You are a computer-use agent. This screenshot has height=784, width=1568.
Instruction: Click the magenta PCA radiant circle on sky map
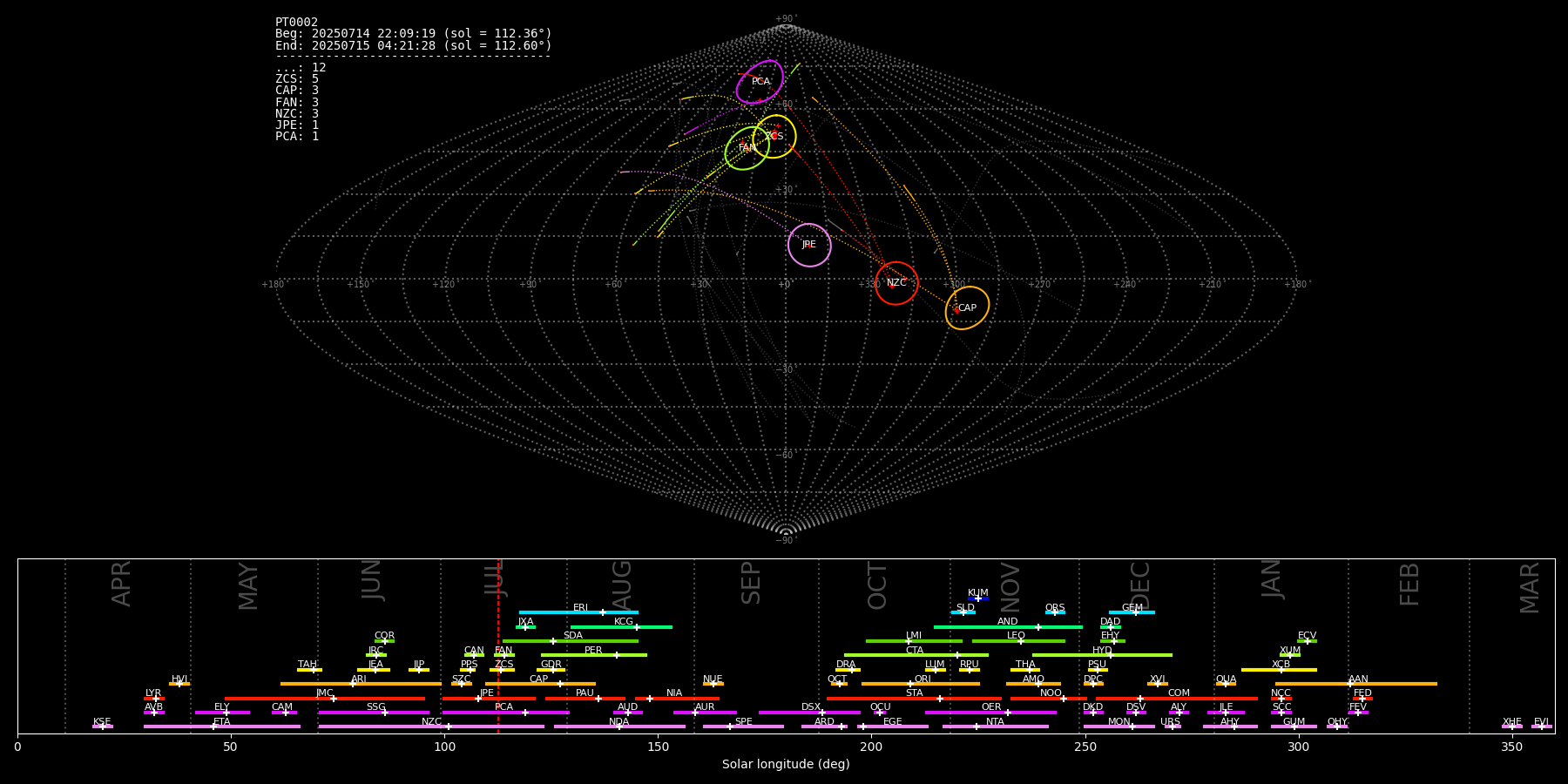tap(760, 82)
